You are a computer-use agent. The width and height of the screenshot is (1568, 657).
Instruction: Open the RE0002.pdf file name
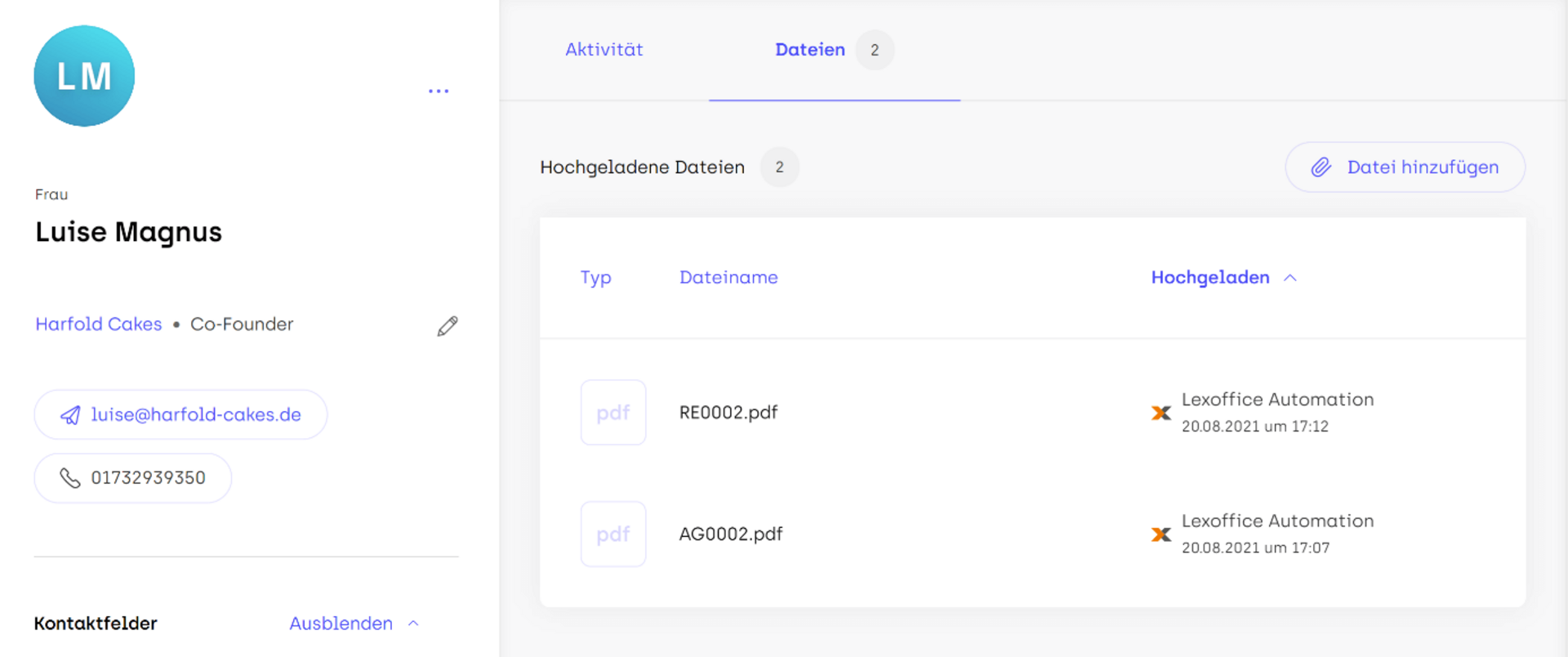pyautogui.click(x=728, y=413)
